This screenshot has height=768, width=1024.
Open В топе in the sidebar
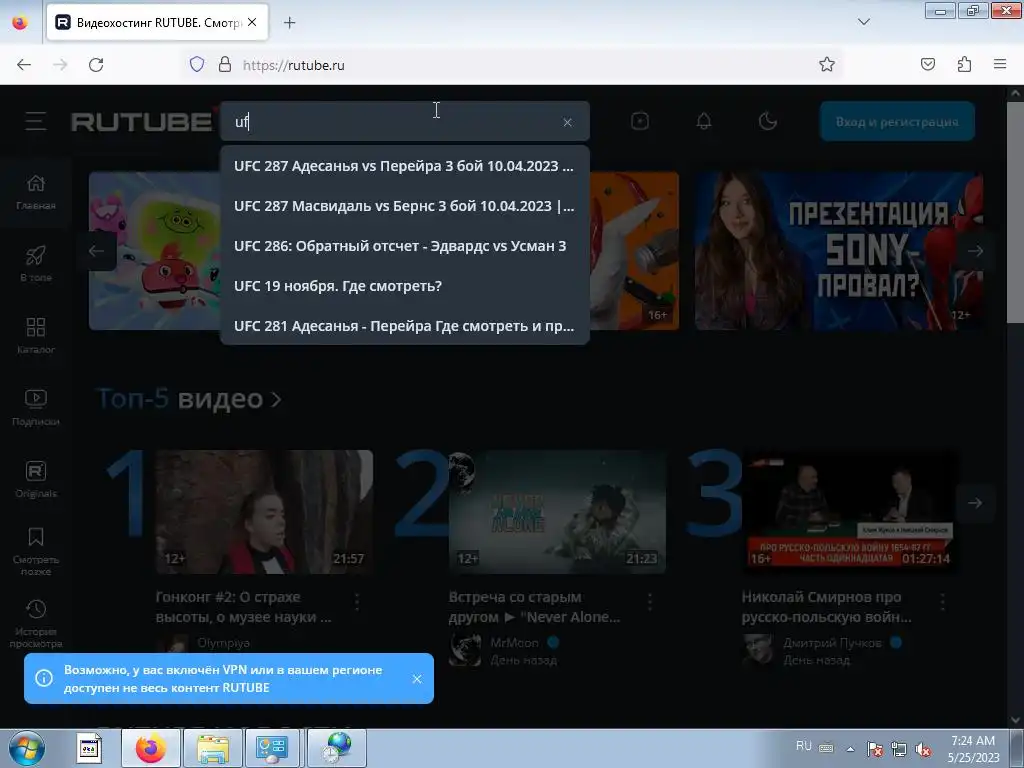(36, 264)
